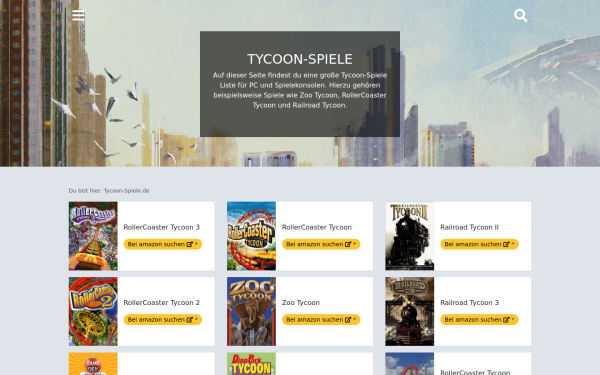This screenshot has width=600, height=375.
Task: Click external-link icon on RollerCoaster Tycoon button
Action: pos(348,244)
